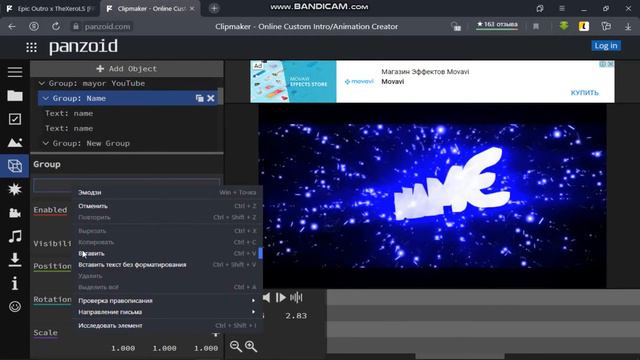640x360 pixels.
Task: Zoom in the timeline
Action: click(x=251, y=347)
